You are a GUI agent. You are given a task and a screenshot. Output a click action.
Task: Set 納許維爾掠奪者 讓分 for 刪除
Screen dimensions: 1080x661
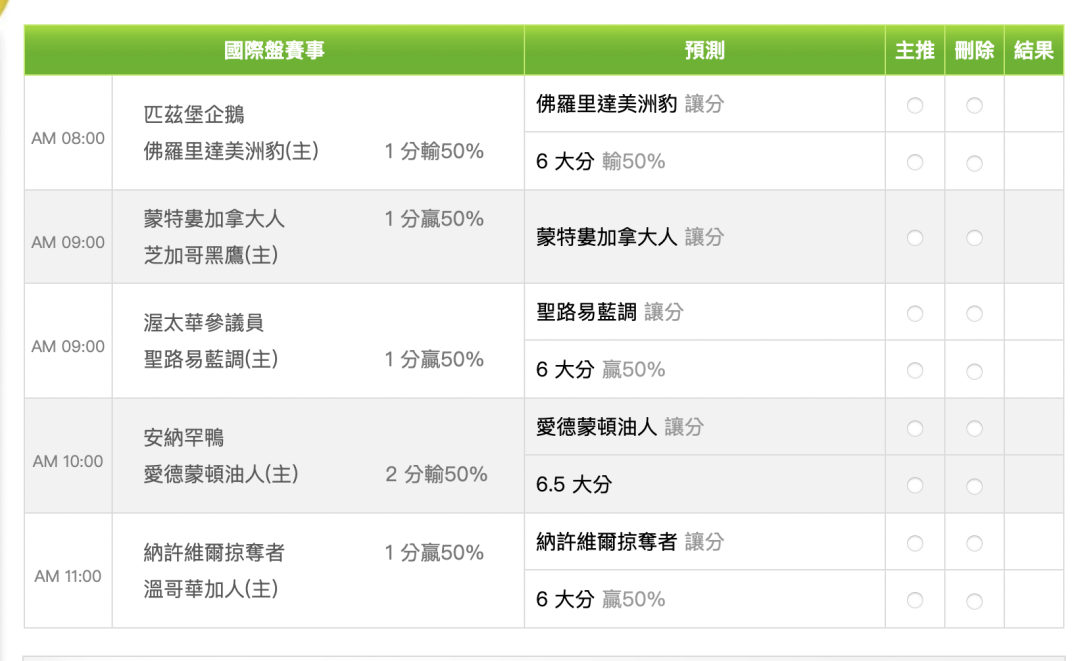(x=974, y=543)
